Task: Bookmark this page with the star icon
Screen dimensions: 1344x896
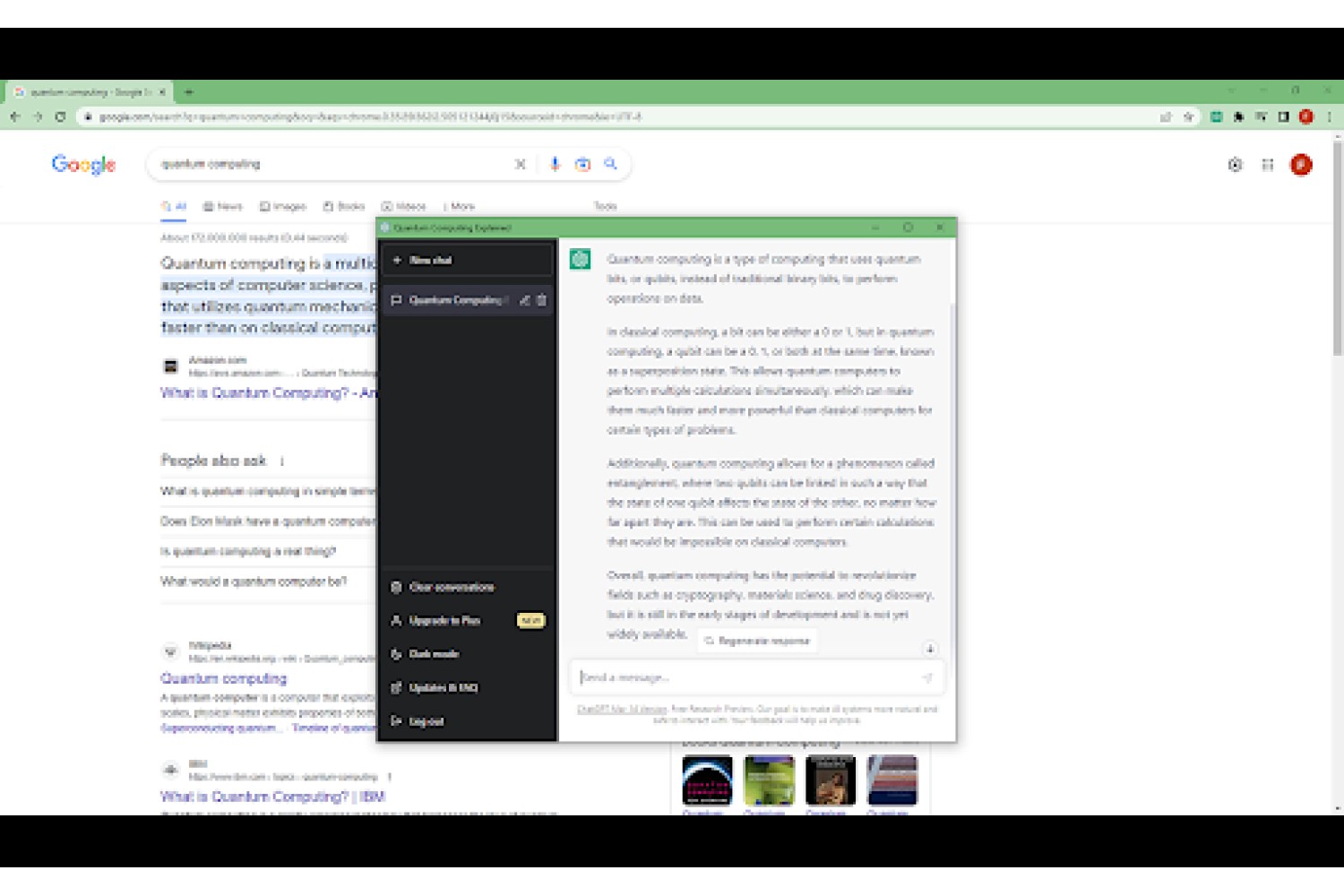Action: 1188,116
